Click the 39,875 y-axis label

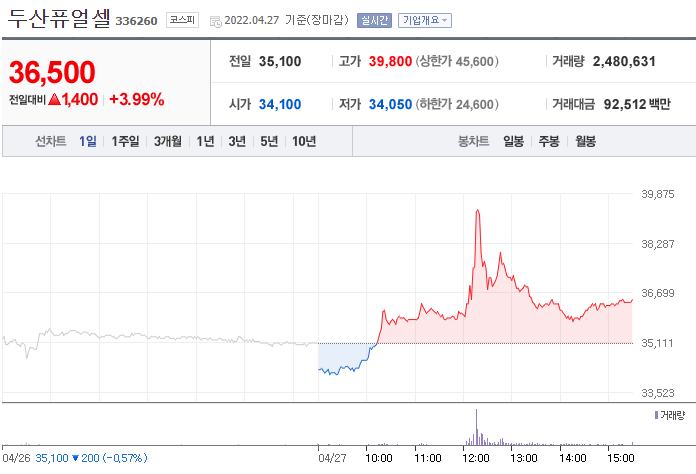(x=657, y=194)
